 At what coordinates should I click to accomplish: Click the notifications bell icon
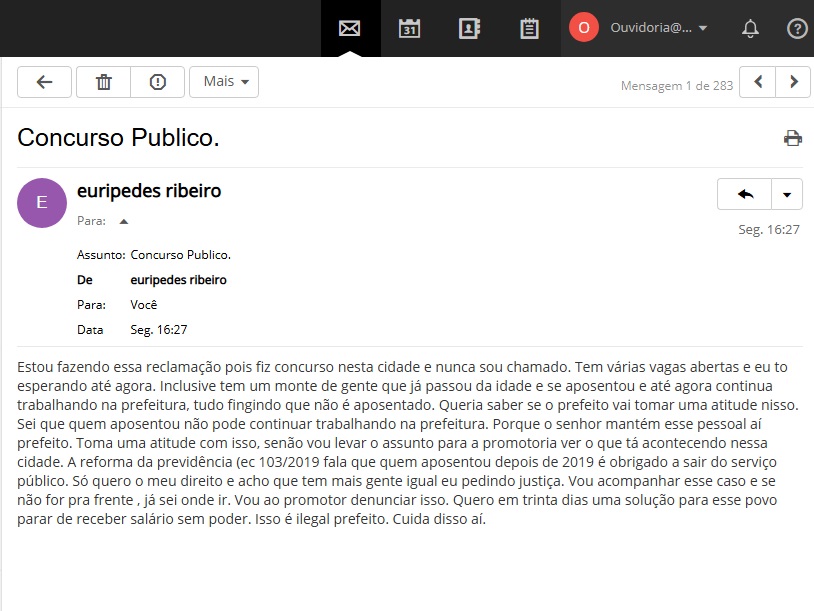750,28
